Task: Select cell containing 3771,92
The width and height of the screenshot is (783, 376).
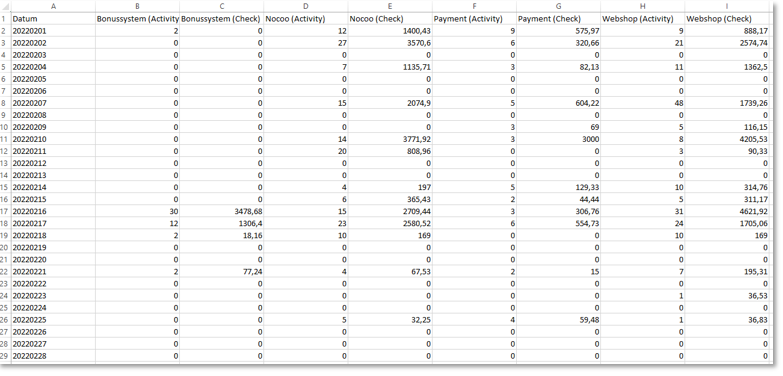Action: (390, 139)
